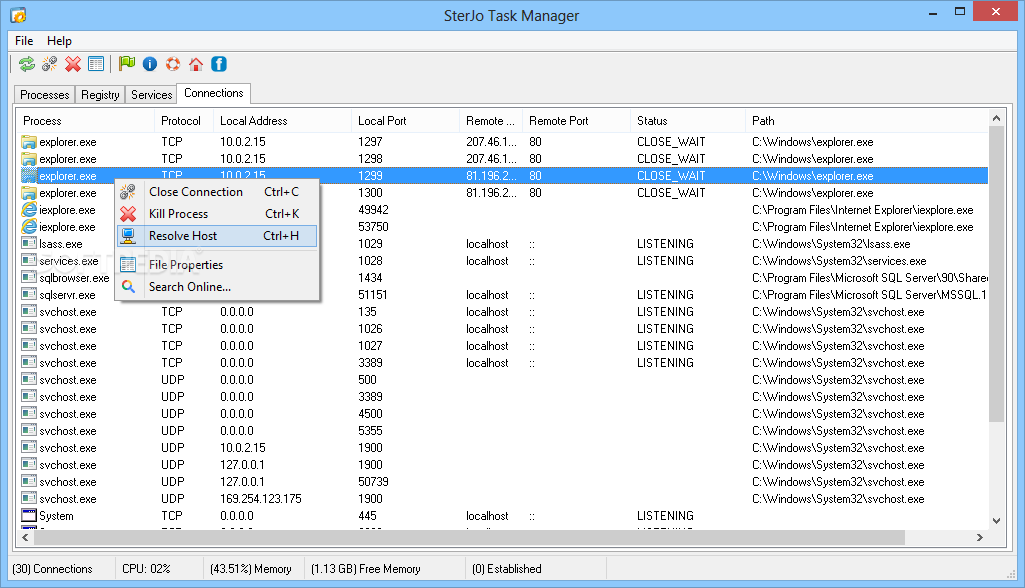Viewport: 1025px width, 588px height.
Task: Sort by the Remote Port column header
Action: 577,121
